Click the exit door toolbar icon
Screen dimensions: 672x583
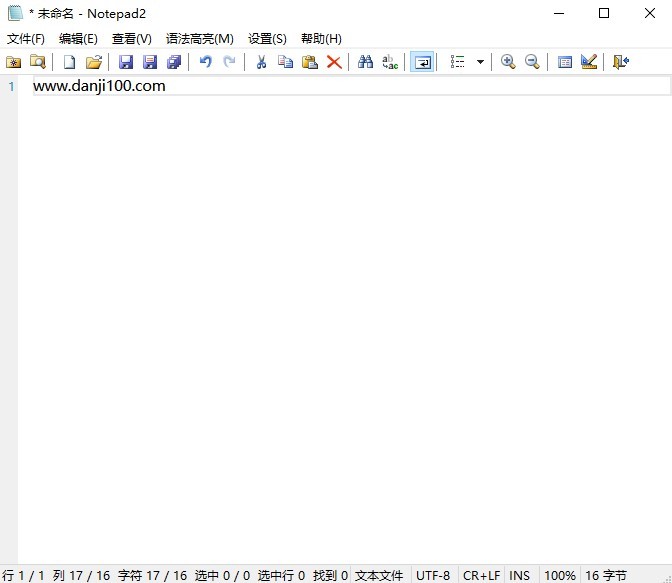coord(621,62)
